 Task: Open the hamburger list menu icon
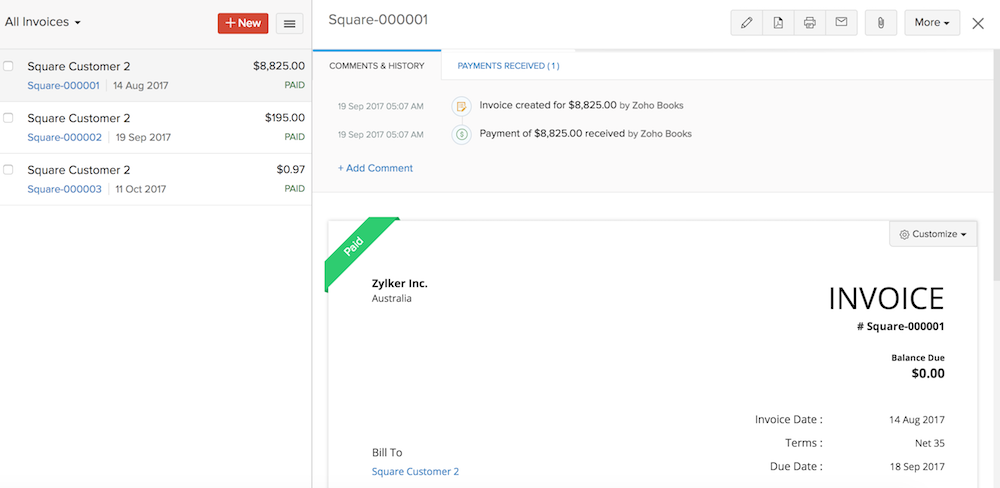(290, 23)
